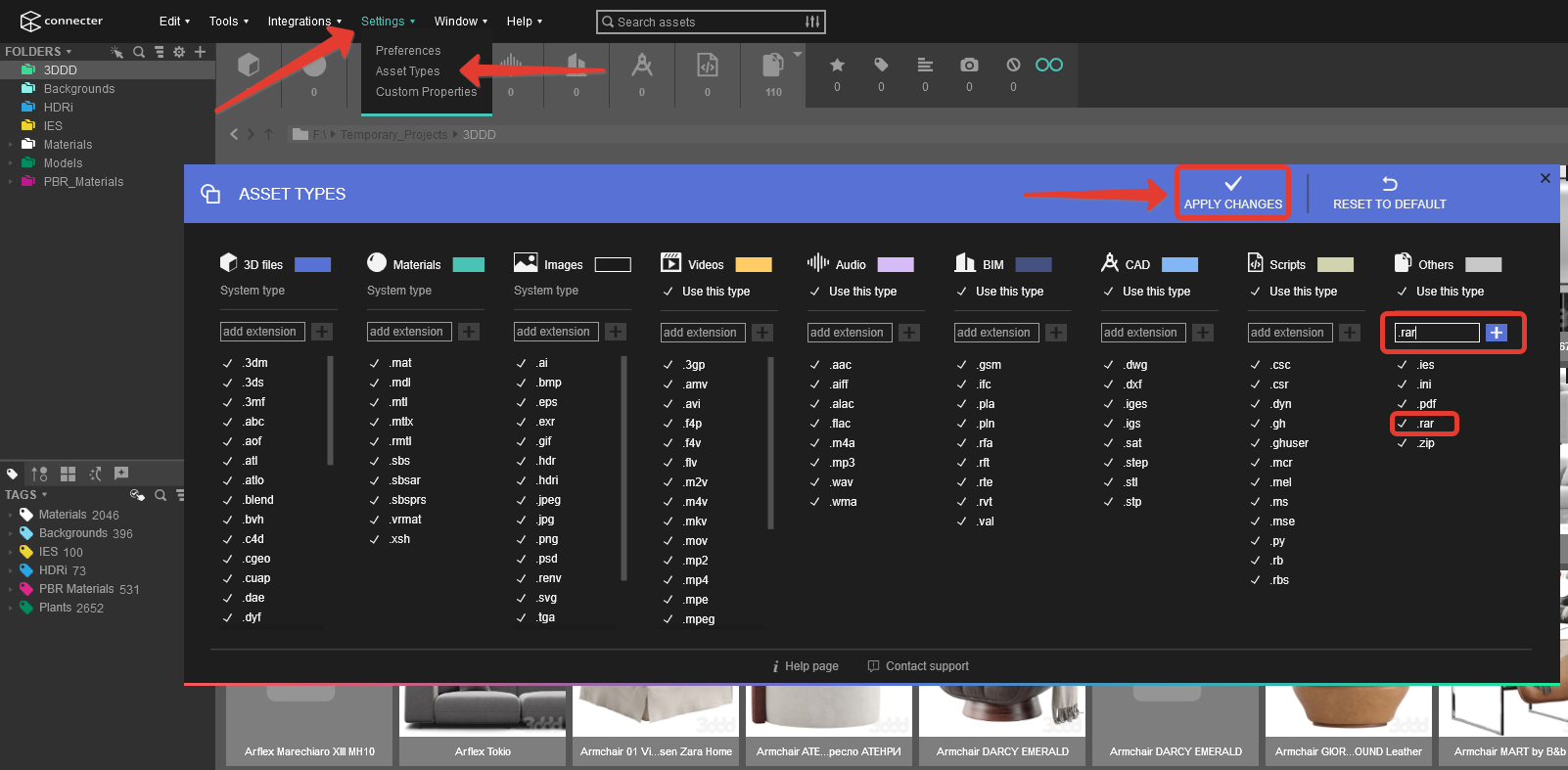
Task: Add new folder with plus icon
Action: [200, 52]
